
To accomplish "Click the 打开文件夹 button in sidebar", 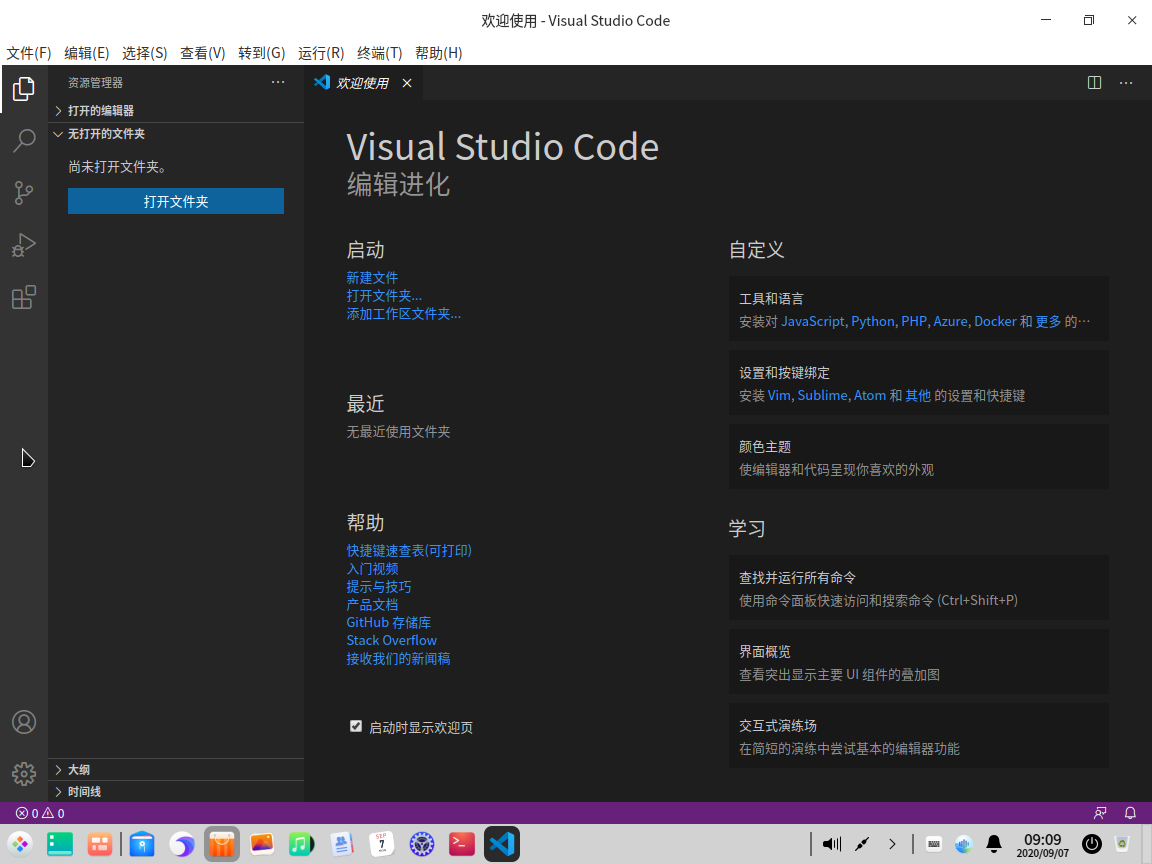I will pyautogui.click(x=176, y=201).
